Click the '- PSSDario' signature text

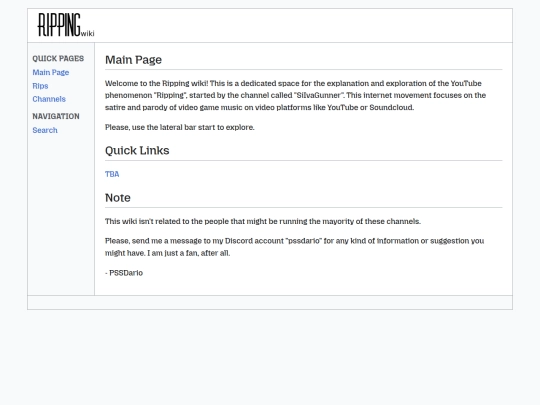(x=124, y=273)
